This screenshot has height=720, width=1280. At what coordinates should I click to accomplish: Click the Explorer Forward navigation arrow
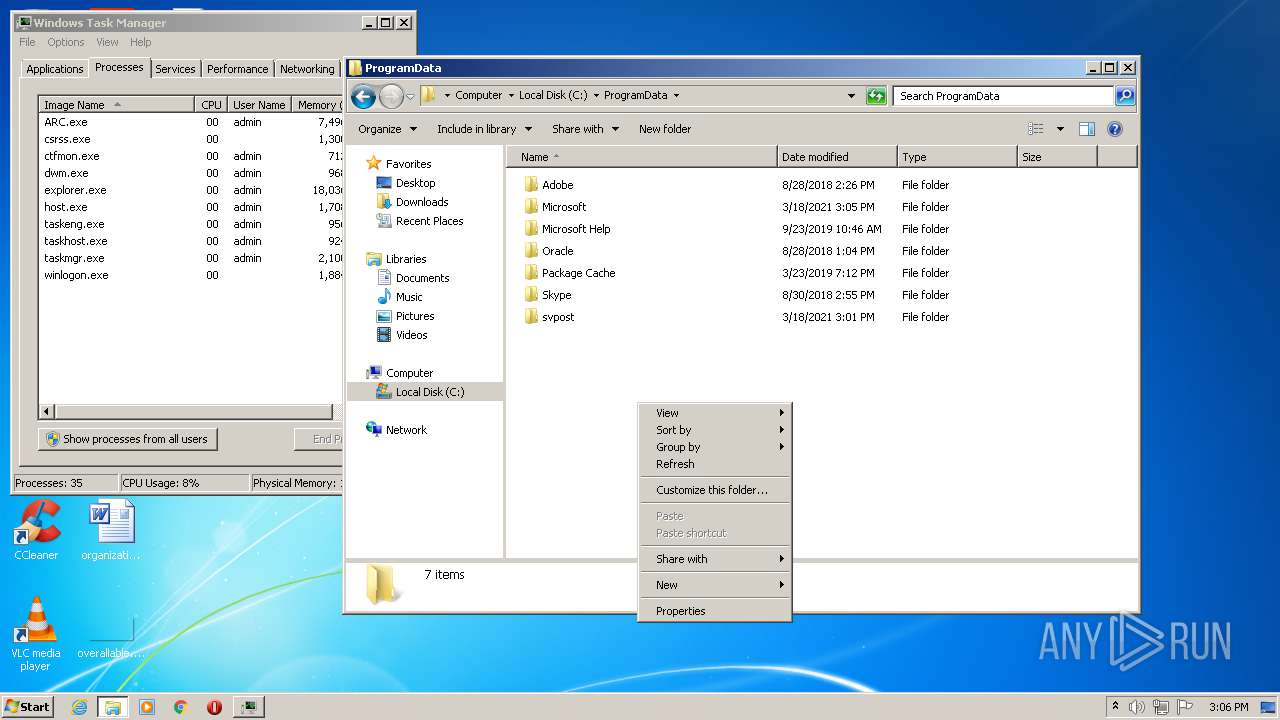tap(391, 96)
